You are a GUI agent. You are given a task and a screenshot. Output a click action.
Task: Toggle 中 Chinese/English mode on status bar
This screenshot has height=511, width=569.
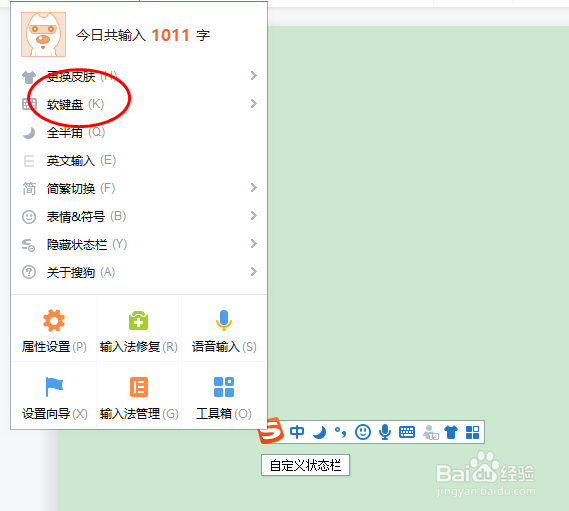pos(297,432)
